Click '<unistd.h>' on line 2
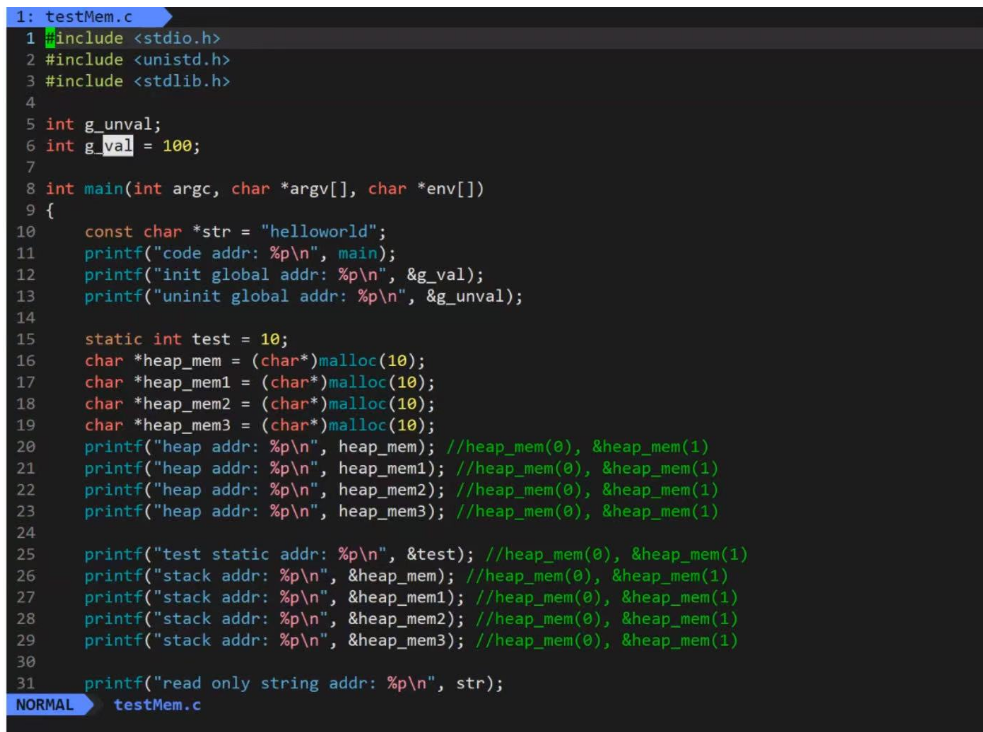The width and height of the screenshot is (983, 732). pyautogui.click(x=182, y=60)
